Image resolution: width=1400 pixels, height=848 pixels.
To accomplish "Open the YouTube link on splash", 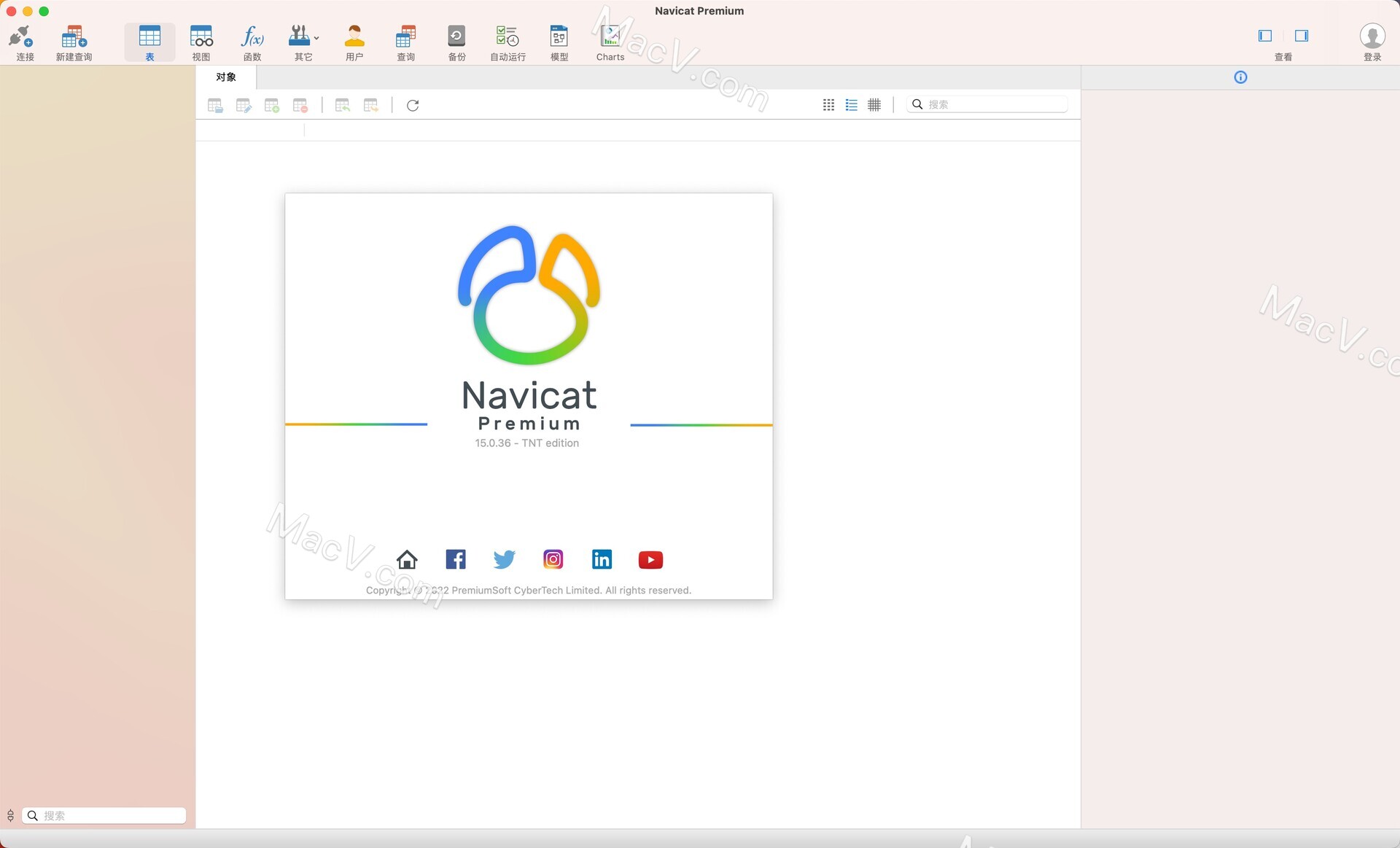I will pyautogui.click(x=650, y=559).
